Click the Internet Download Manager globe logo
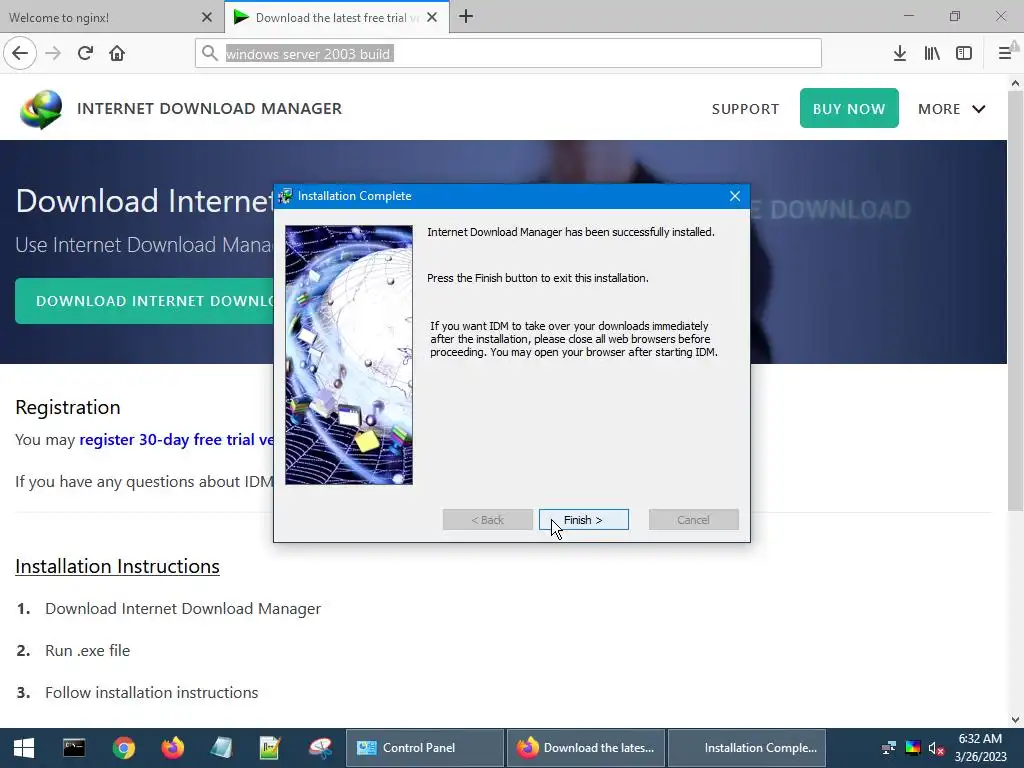The width and height of the screenshot is (1024, 768). tap(41, 109)
